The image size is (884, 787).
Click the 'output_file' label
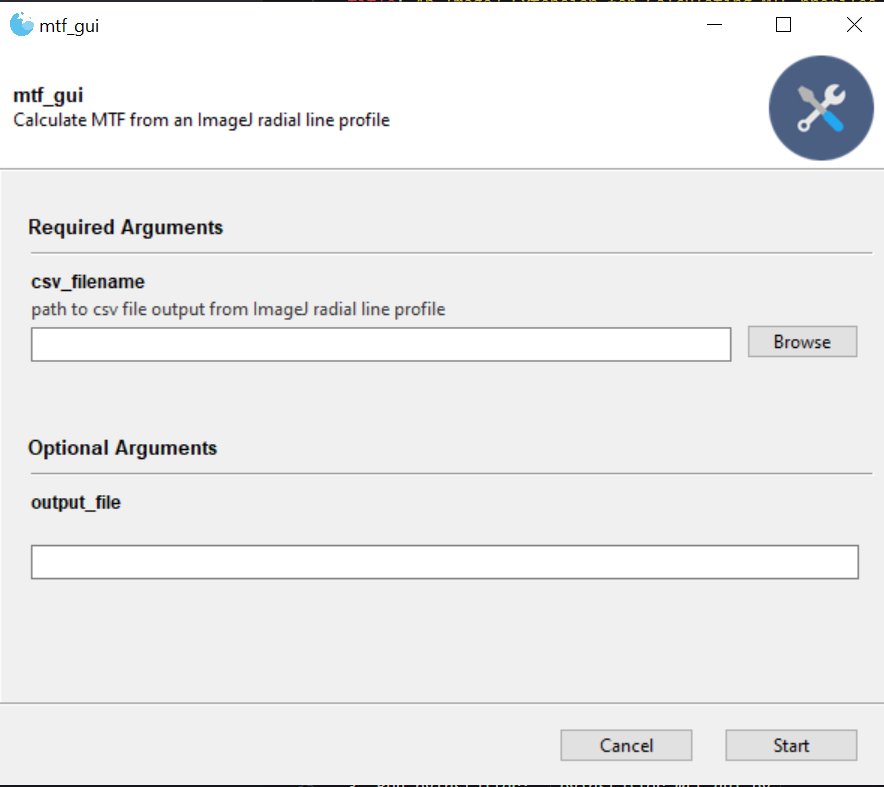pyautogui.click(x=76, y=502)
